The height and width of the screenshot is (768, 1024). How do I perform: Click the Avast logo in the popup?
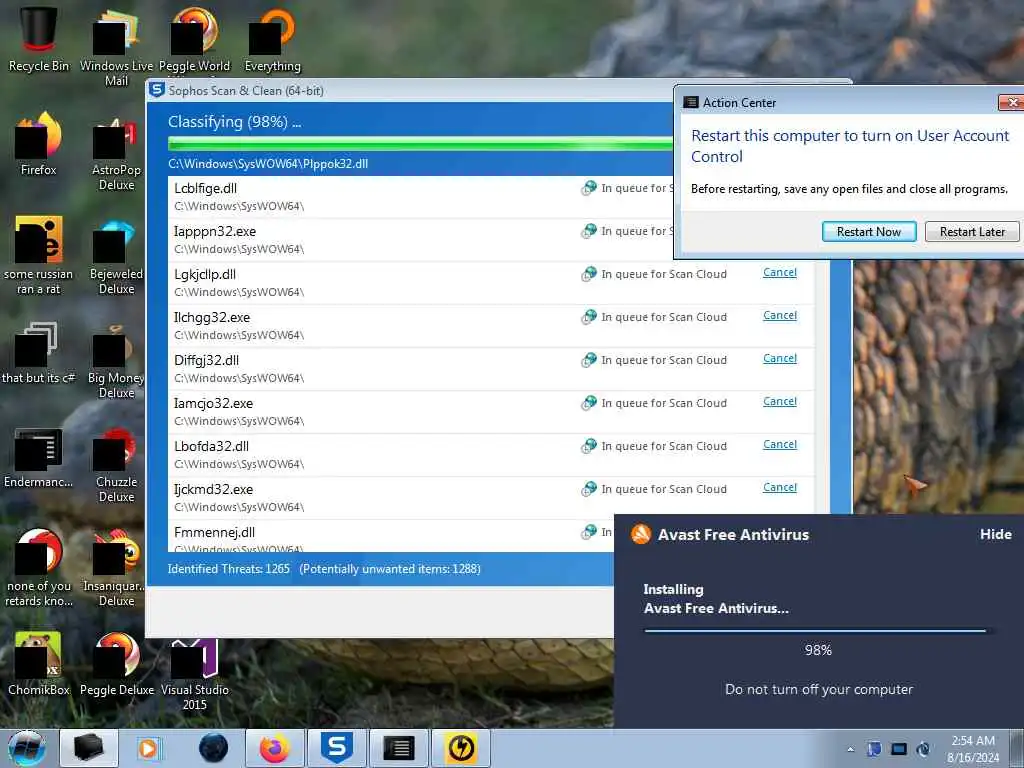(x=641, y=534)
